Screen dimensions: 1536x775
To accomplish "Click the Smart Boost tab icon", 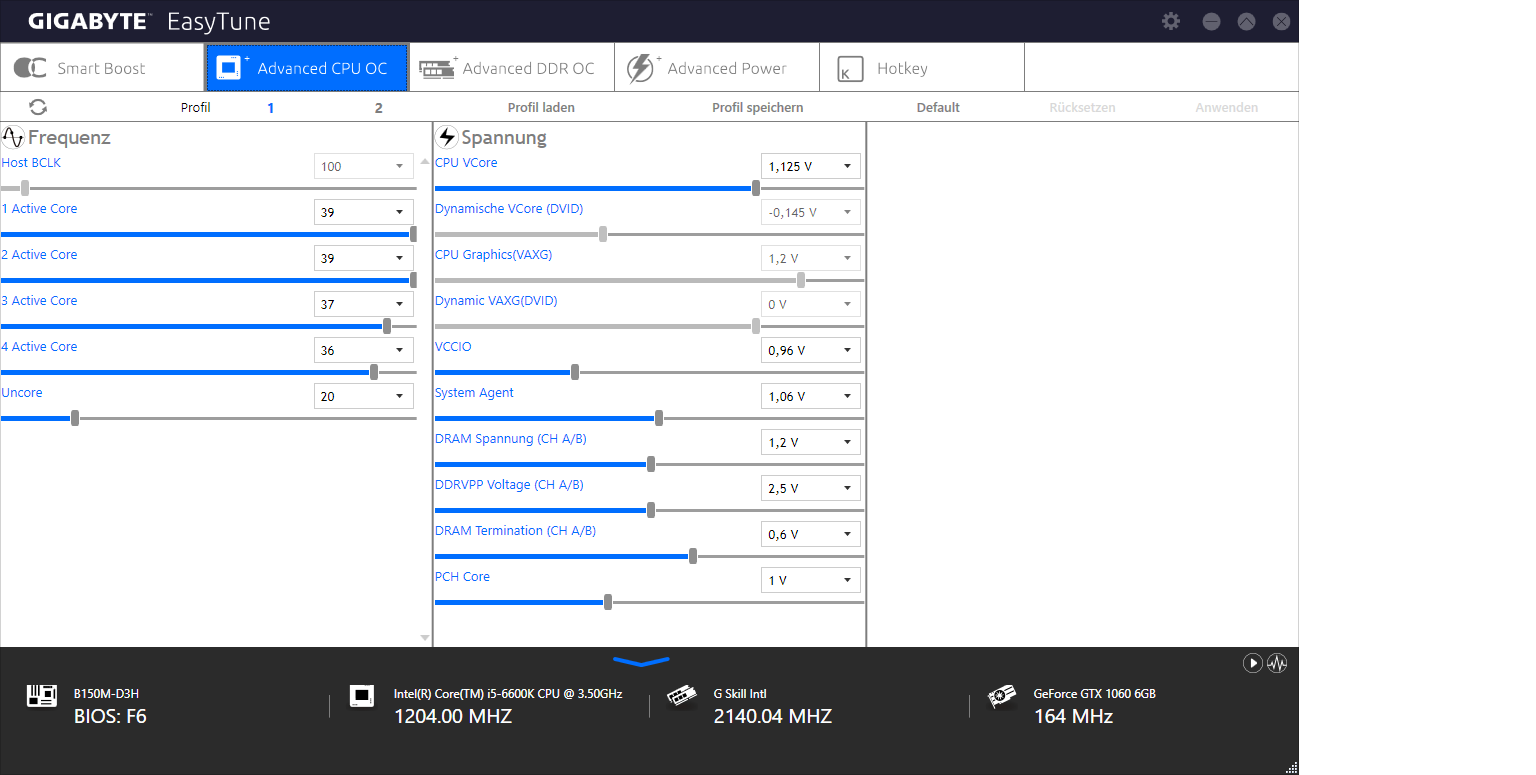I will point(30,68).
